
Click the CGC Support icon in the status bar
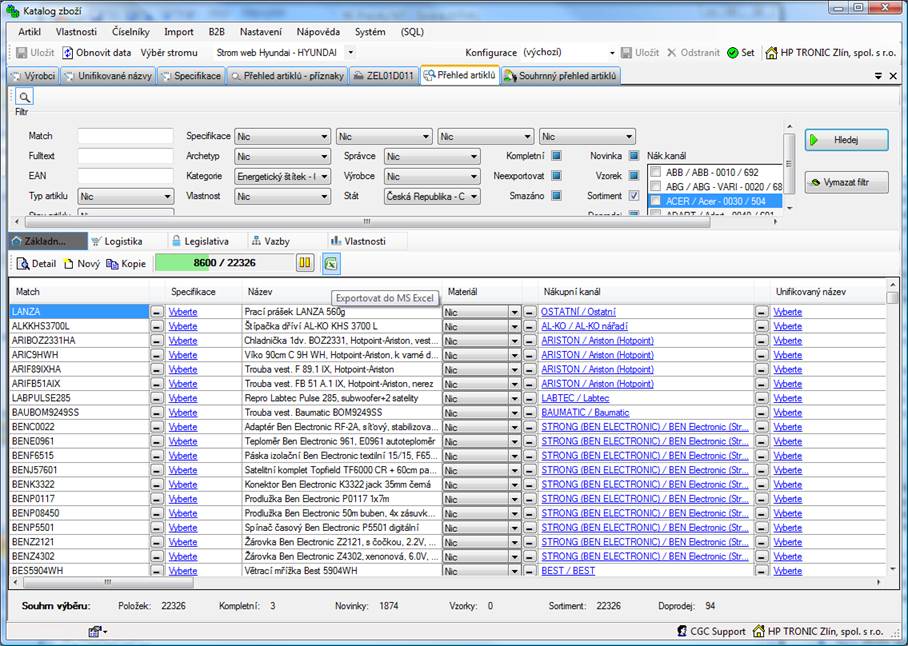pyautogui.click(x=682, y=631)
